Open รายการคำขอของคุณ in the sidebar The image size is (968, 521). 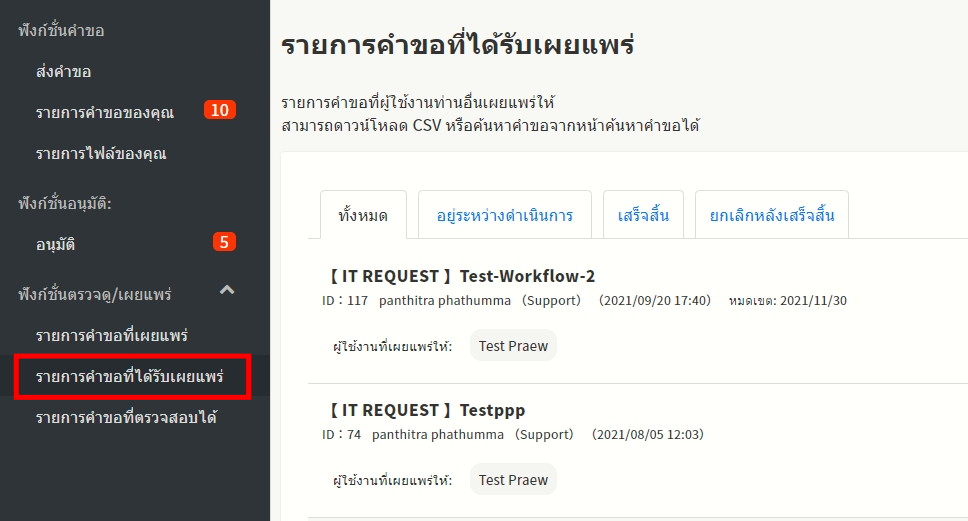click(104, 112)
